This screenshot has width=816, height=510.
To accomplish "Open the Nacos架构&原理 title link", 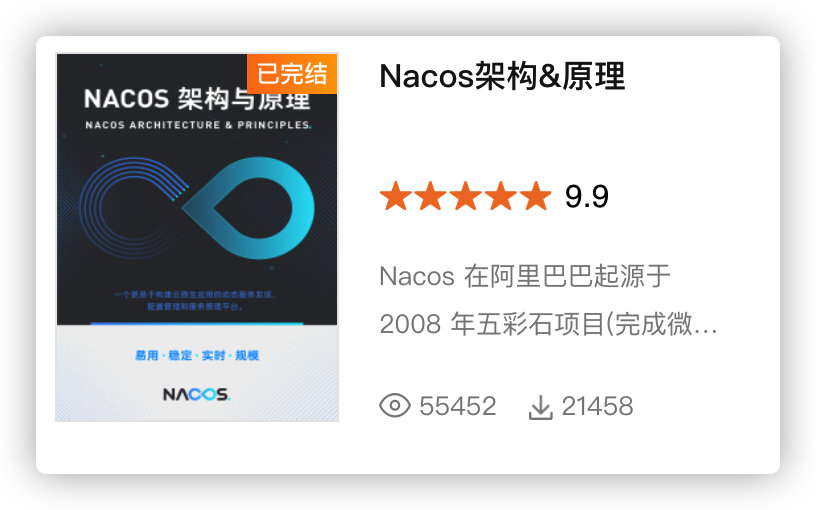I will coord(502,76).
